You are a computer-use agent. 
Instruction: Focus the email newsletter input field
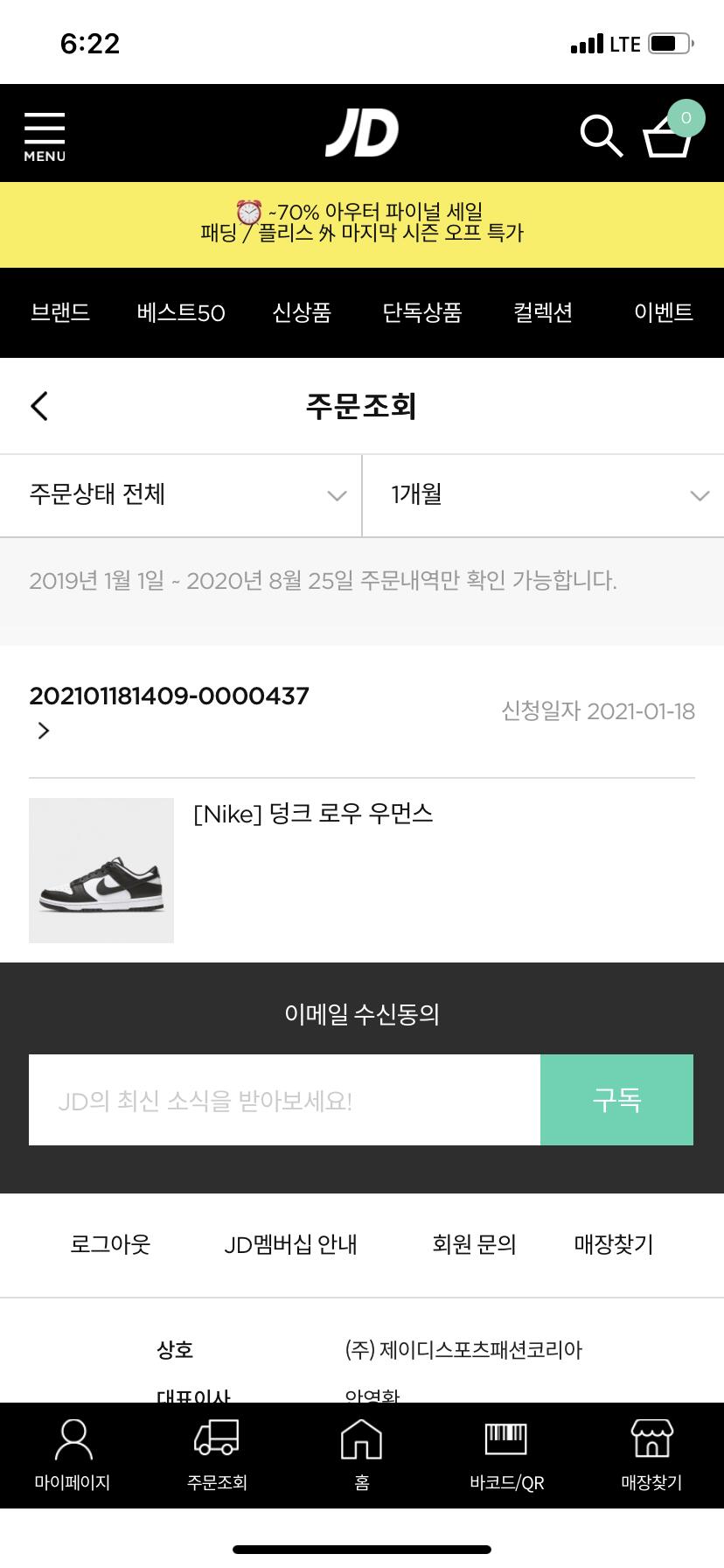pos(284,1100)
